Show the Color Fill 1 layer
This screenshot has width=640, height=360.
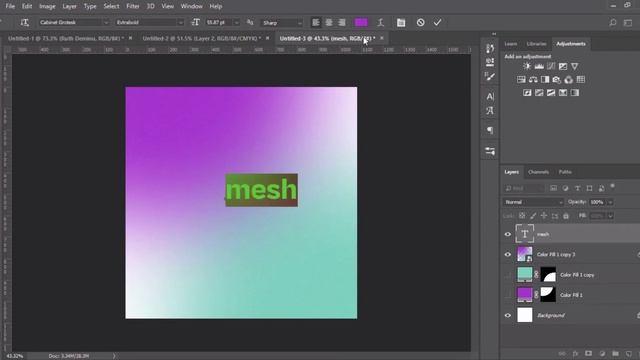tap(508, 295)
